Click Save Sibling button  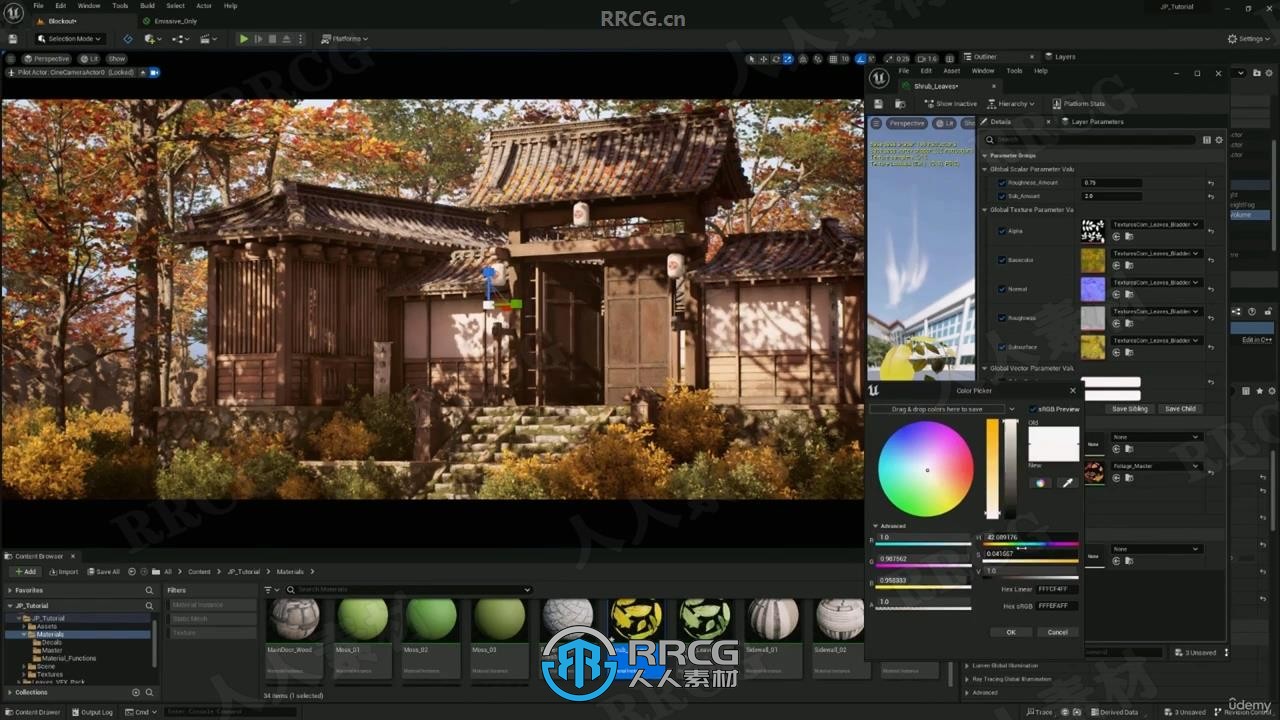click(1130, 409)
